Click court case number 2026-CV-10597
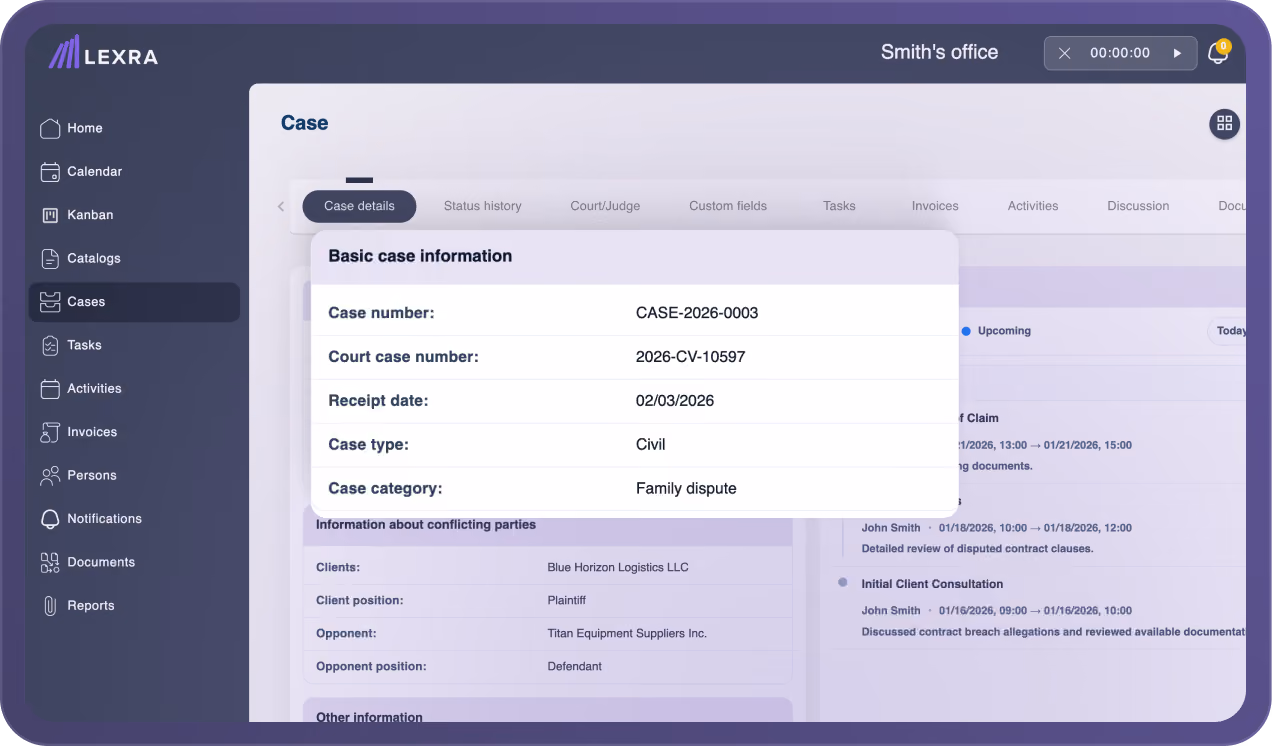The image size is (1272, 746). point(691,357)
